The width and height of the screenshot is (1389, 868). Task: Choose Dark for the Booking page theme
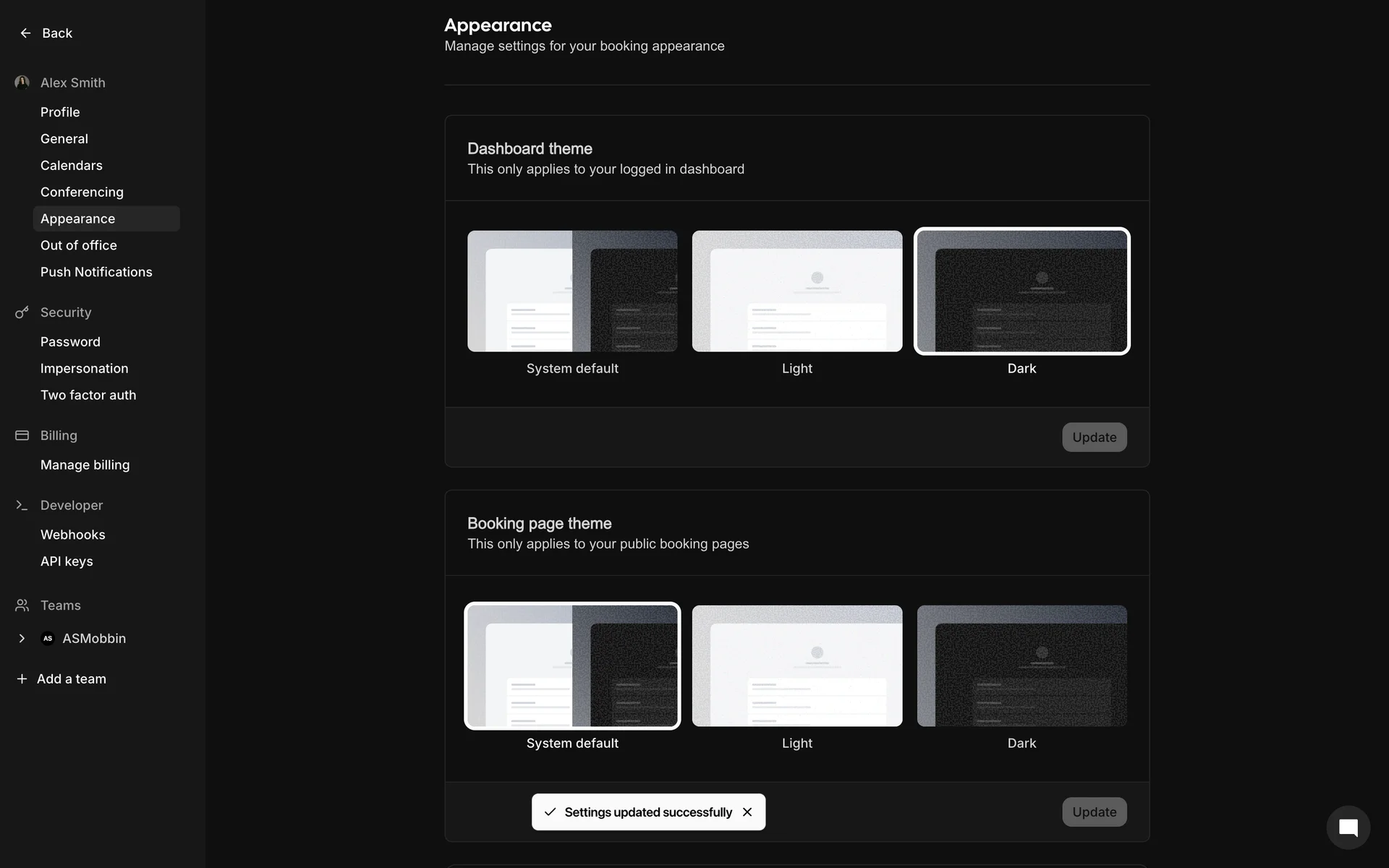[1021, 666]
